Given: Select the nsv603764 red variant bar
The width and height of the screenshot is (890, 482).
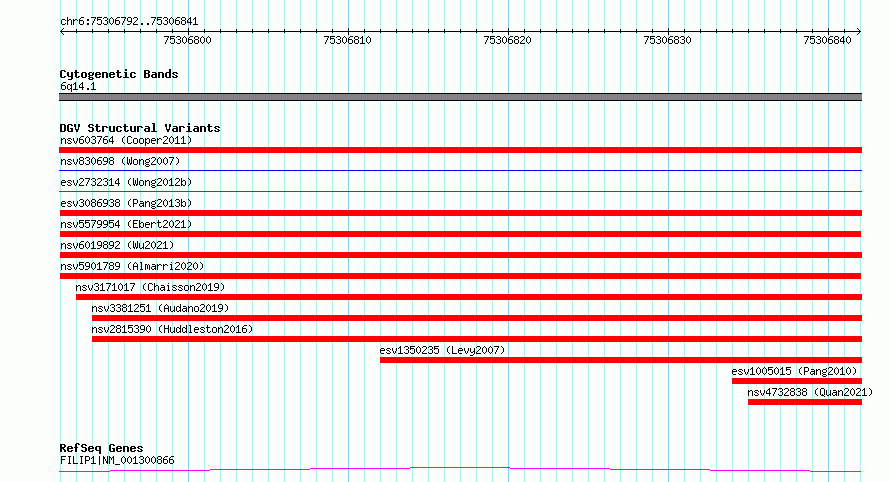Looking at the screenshot, I should point(460,150).
